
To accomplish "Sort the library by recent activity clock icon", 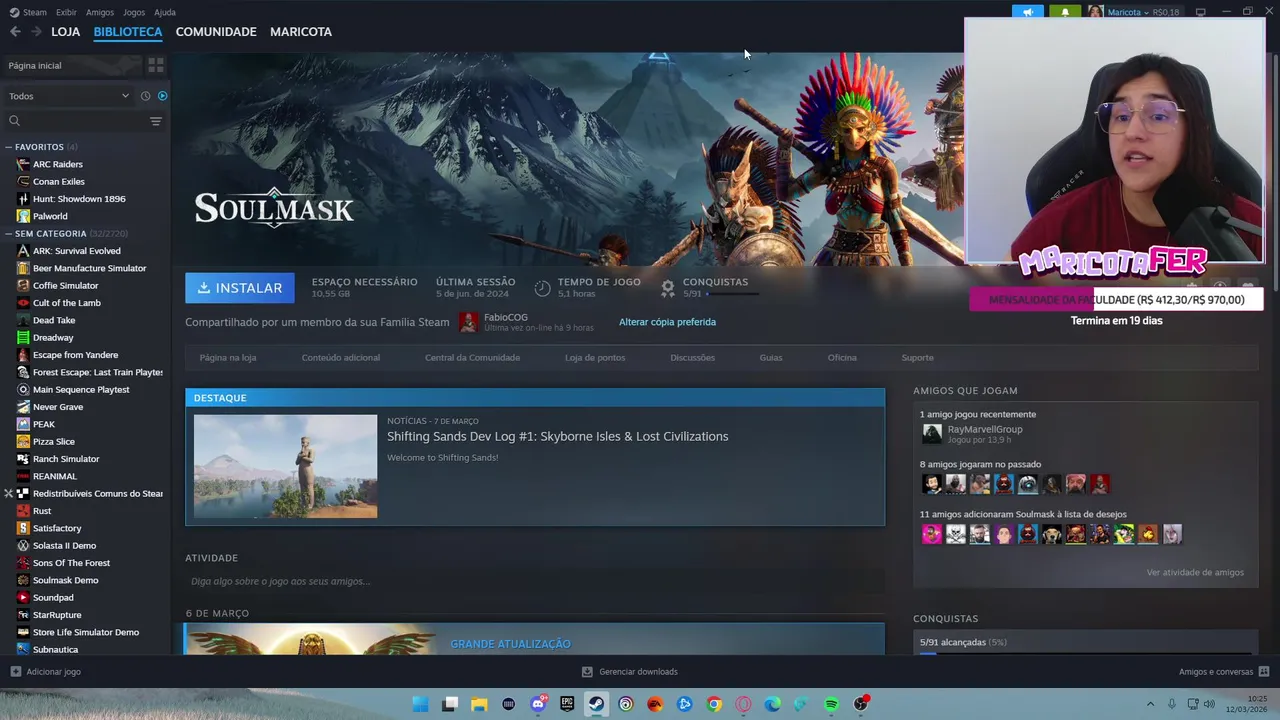I will pyautogui.click(x=145, y=96).
